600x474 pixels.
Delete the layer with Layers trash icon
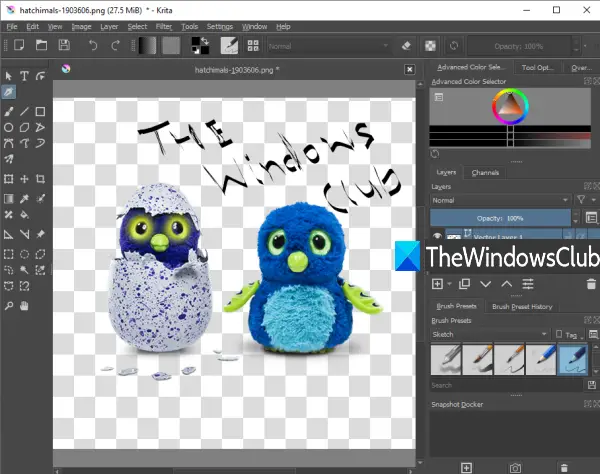pyautogui.click(x=591, y=284)
